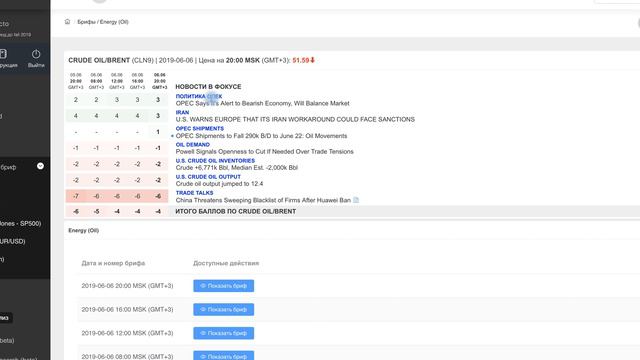Click headline China Threatens Sweeping Blacklist of Firms
Image resolution: width=640 pixels, height=360 pixels.
click(263, 200)
